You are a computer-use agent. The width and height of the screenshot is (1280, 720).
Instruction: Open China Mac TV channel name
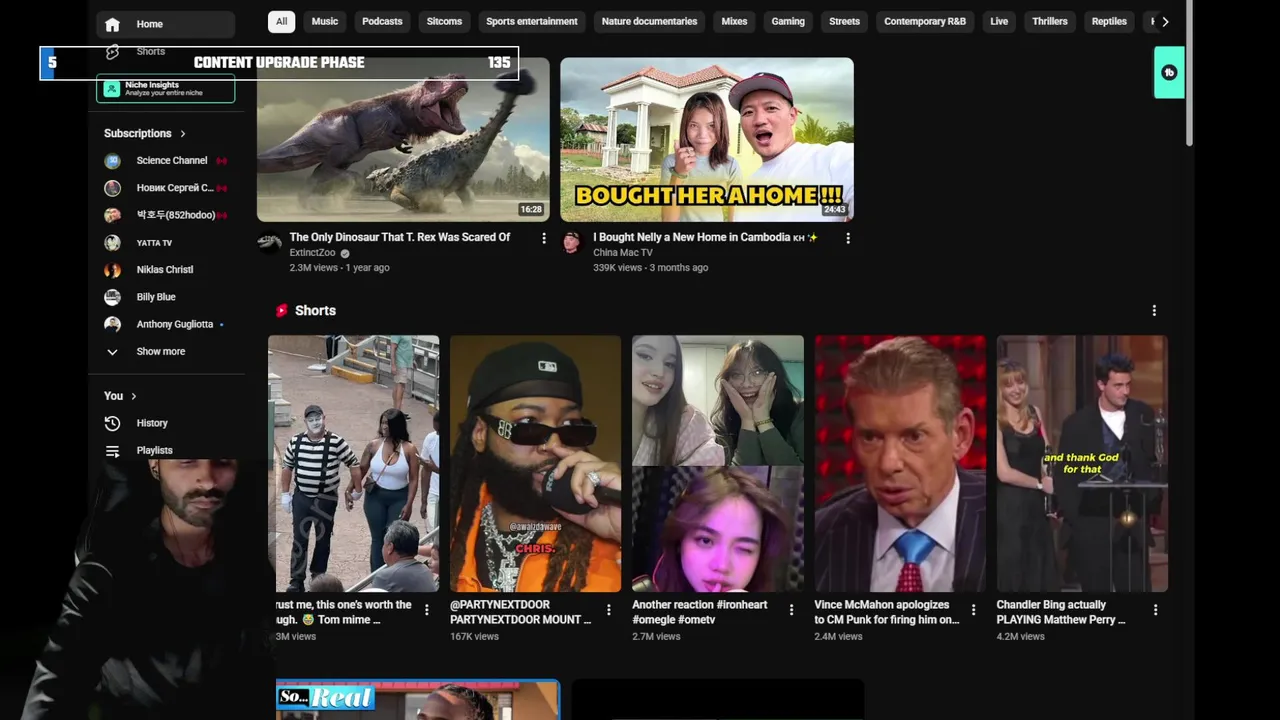point(623,253)
